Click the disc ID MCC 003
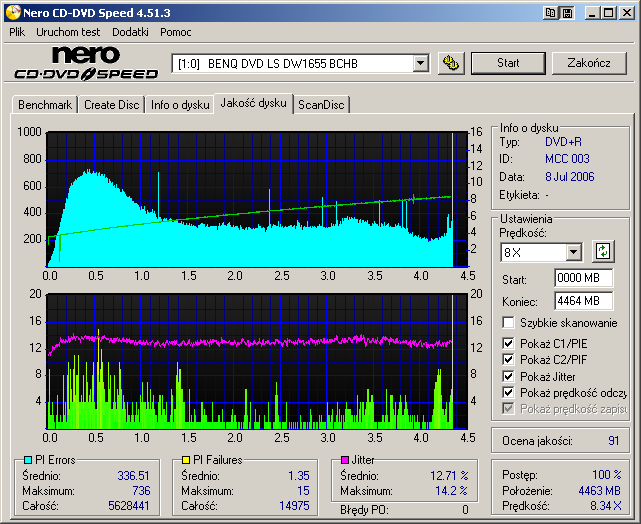 (x=567, y=159)
